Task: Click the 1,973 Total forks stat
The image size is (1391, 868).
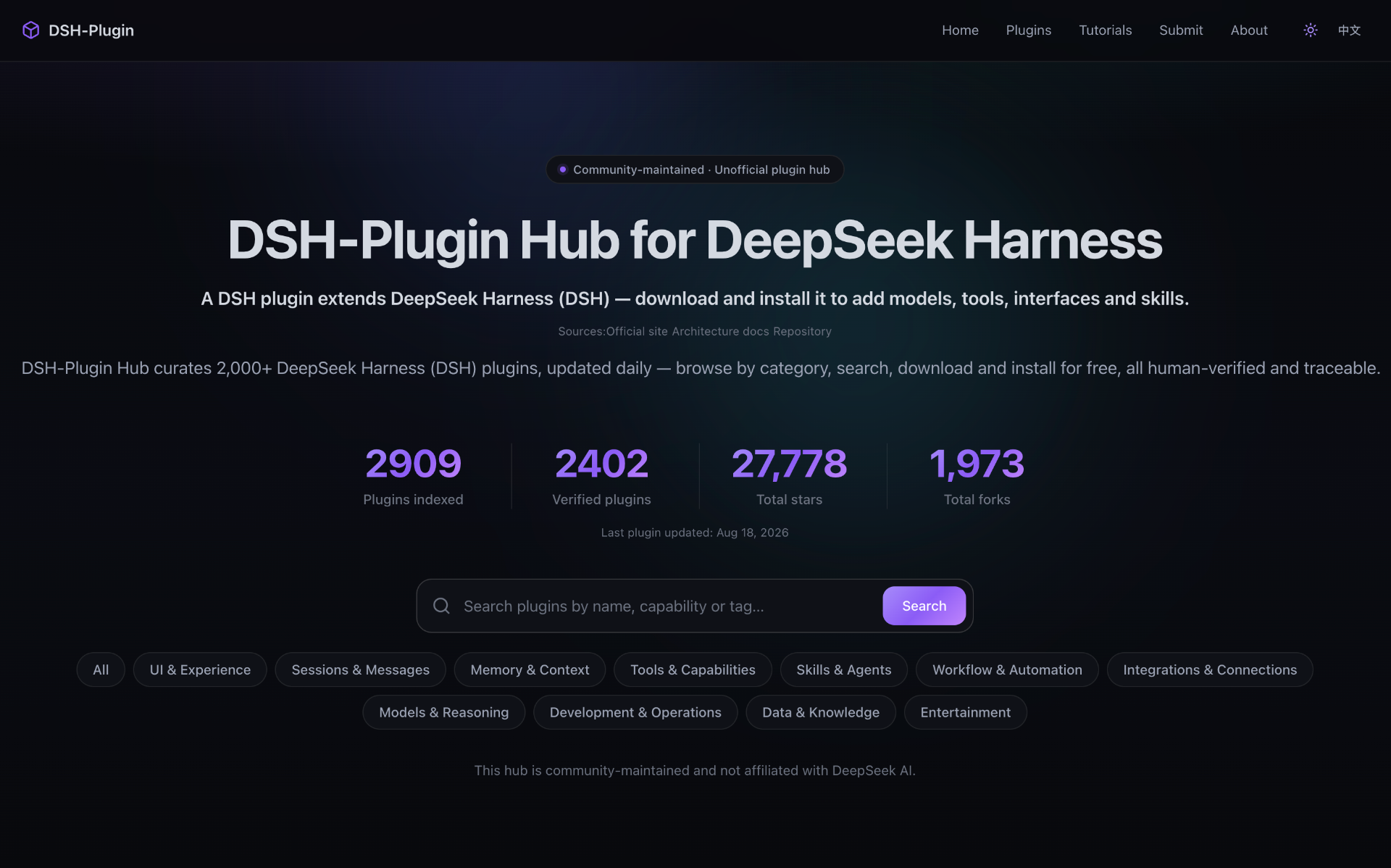Action: [977, 475]
